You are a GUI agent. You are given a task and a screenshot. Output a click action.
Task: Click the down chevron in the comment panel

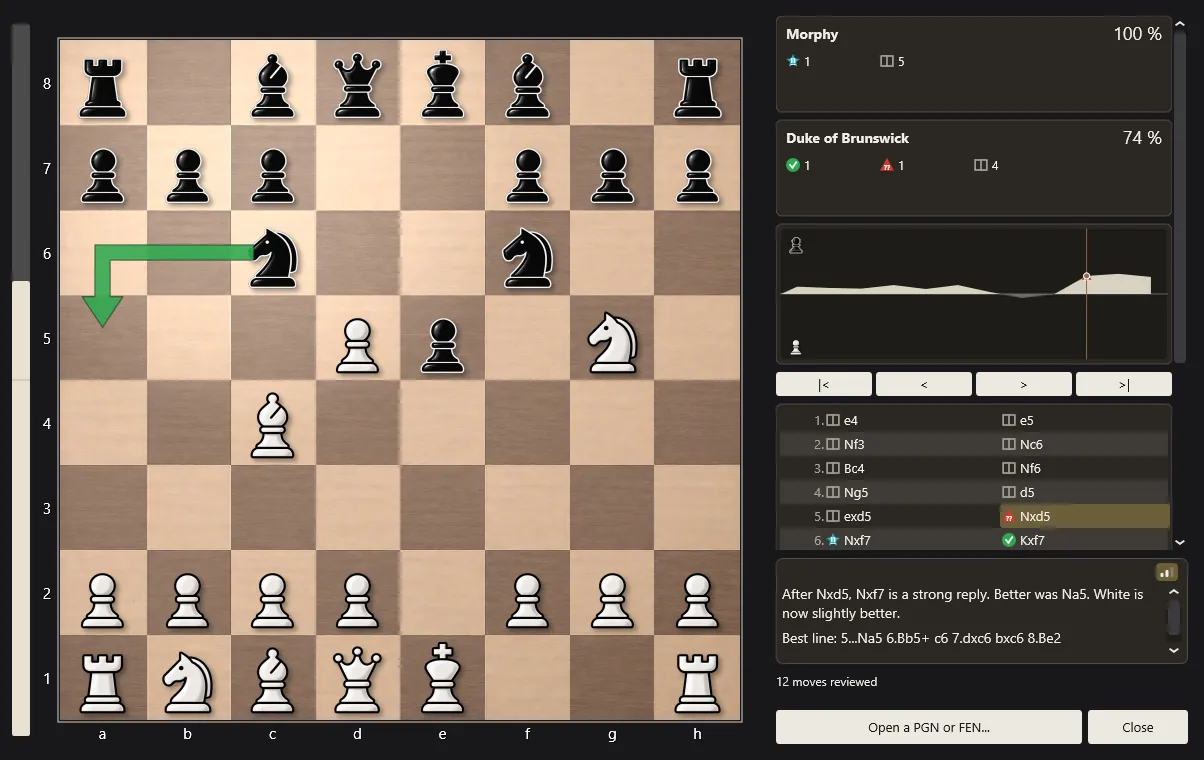click(x=1175, y=650)
